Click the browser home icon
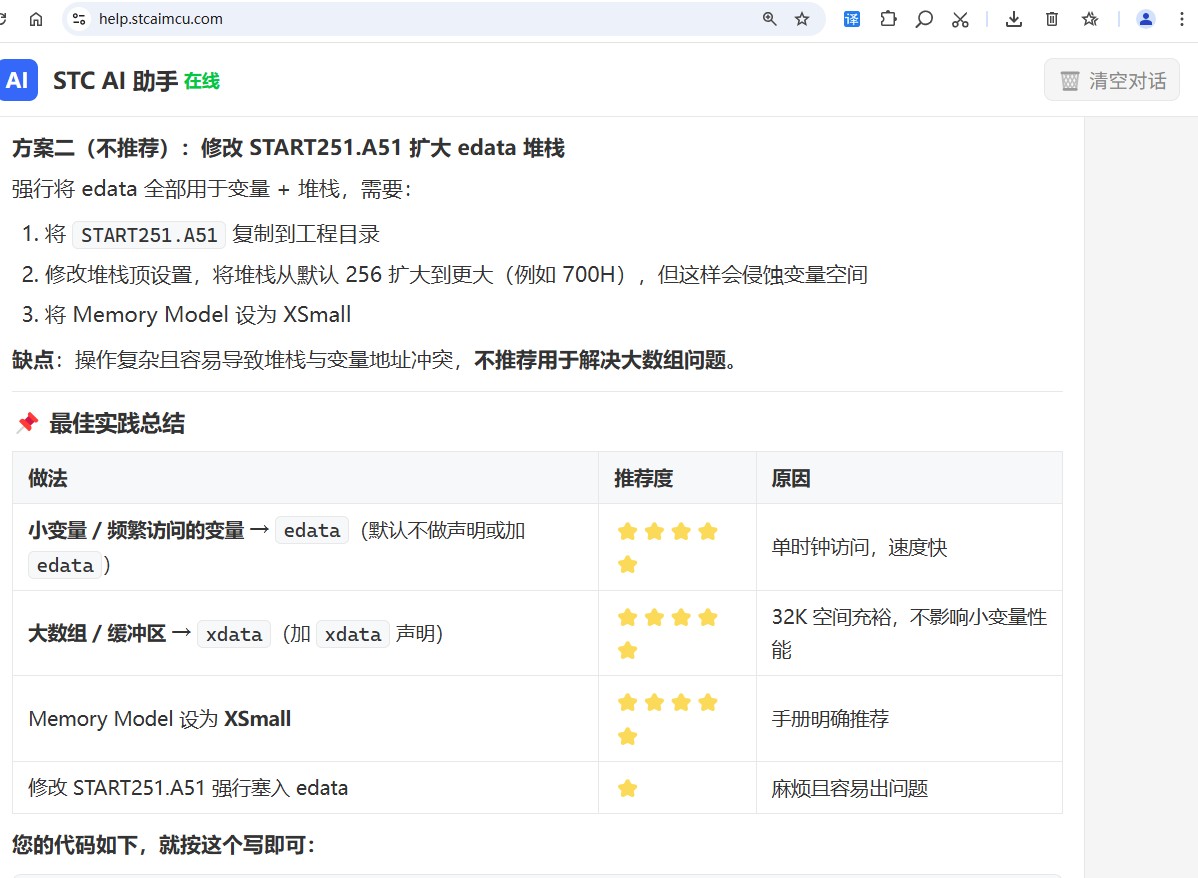Viewport: 1198px width, 878px height. (x=36, y=19)
